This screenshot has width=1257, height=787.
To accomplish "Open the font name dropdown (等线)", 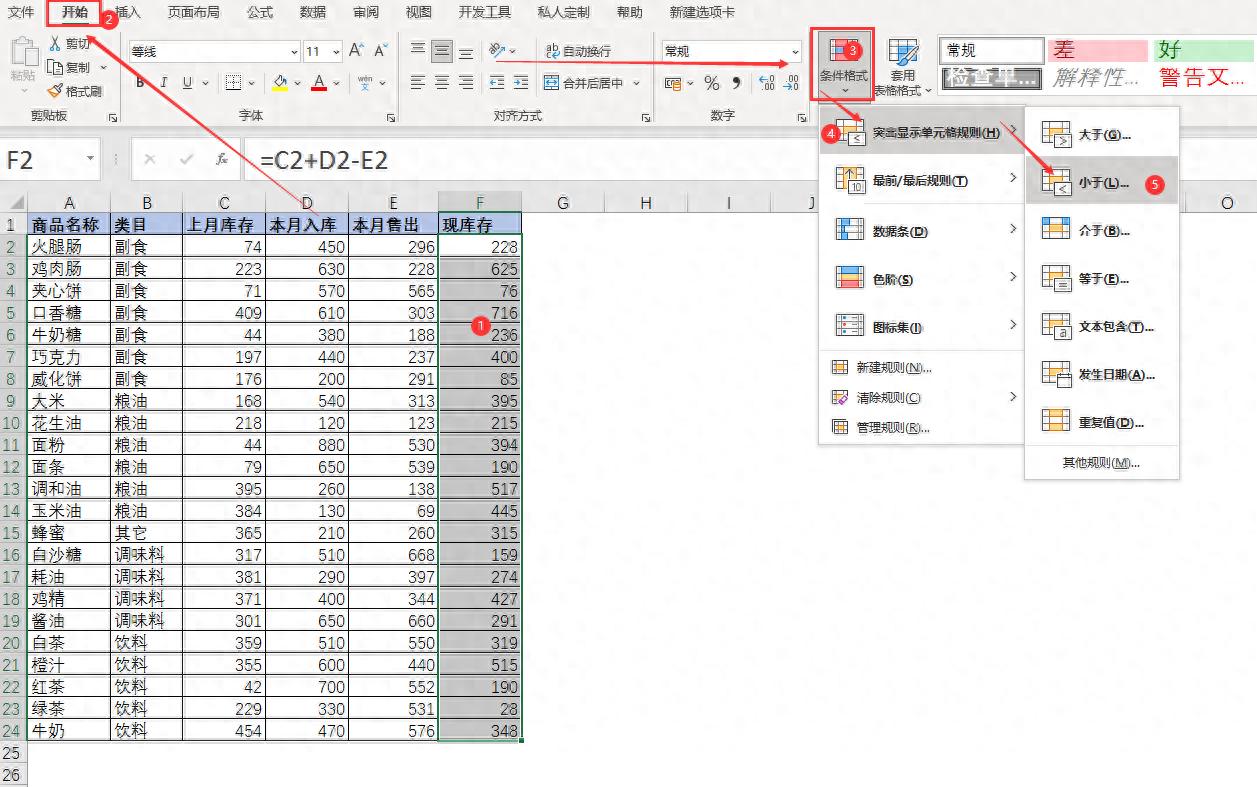I will click(x=294, y=51).
